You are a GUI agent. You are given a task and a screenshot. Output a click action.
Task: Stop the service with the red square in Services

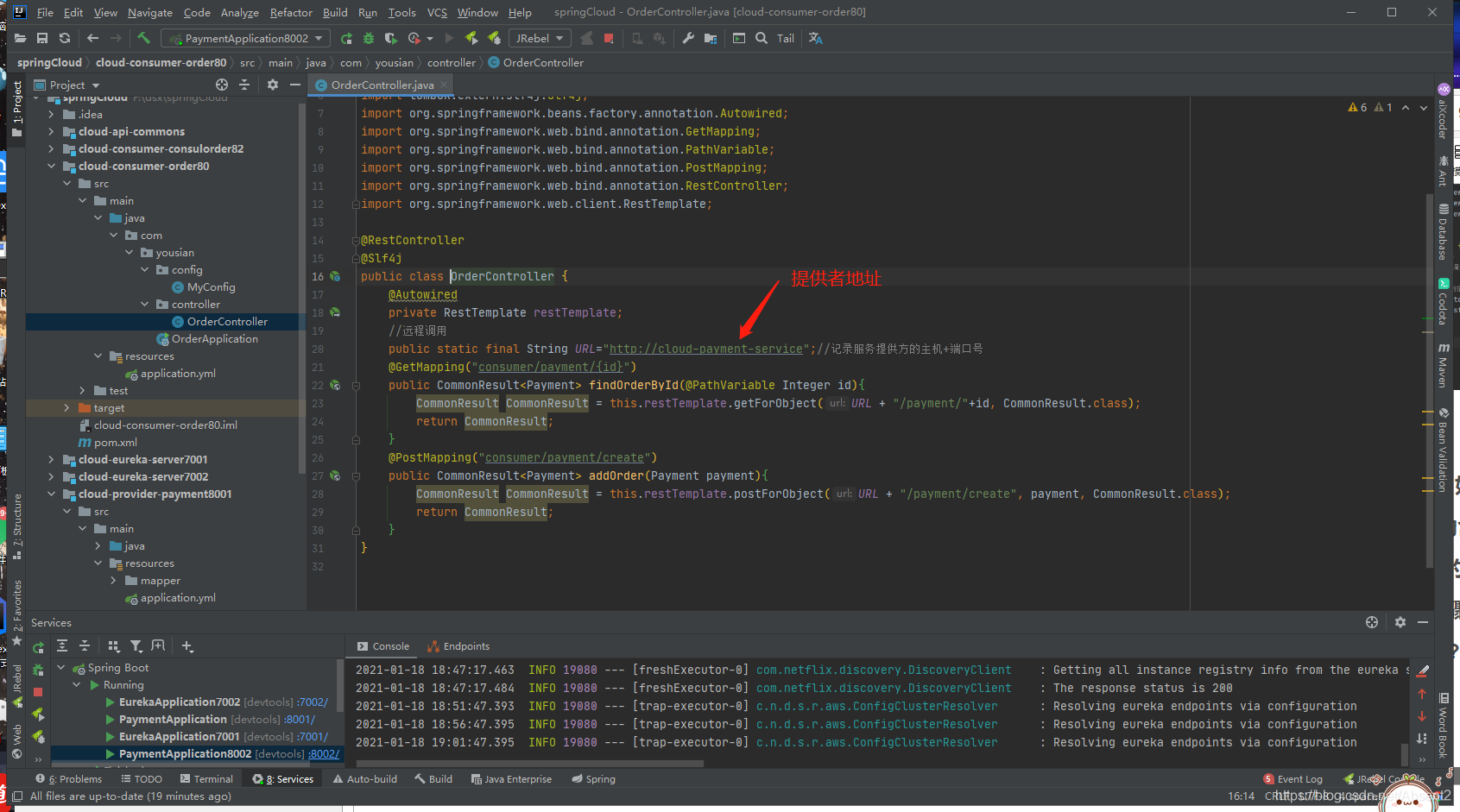[x=38, y=692]
